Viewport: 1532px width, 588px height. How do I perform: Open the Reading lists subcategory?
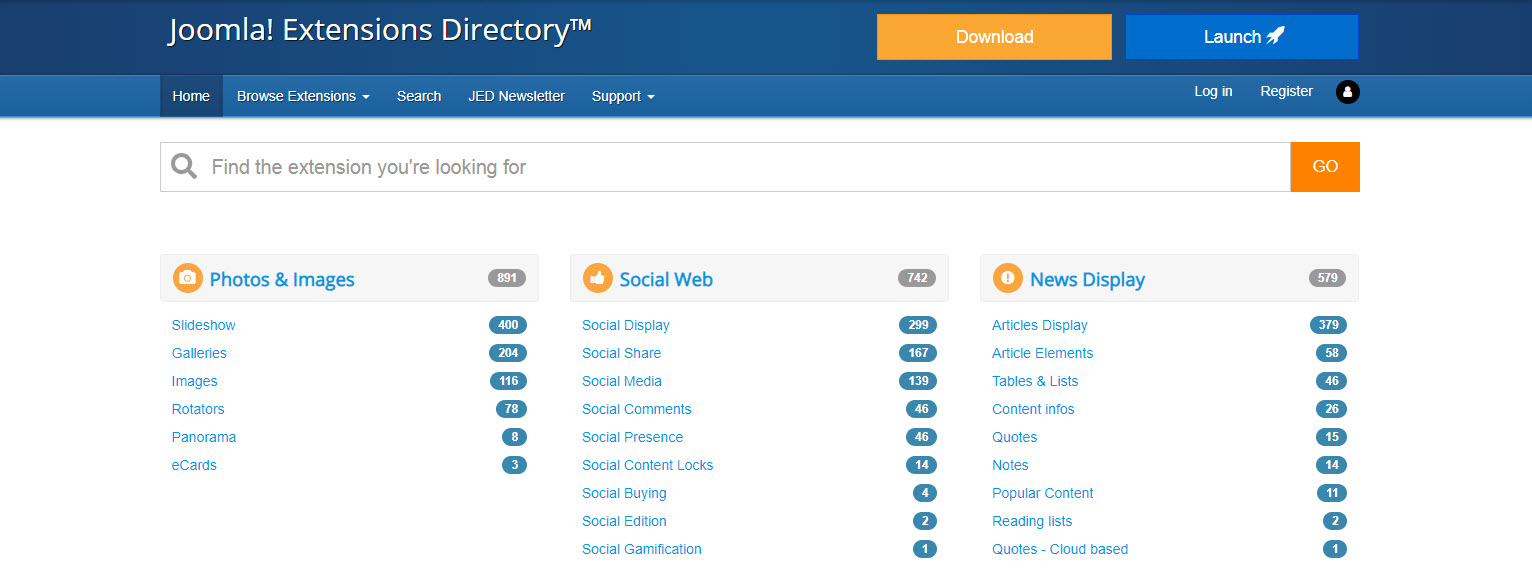coord(1032,521)
